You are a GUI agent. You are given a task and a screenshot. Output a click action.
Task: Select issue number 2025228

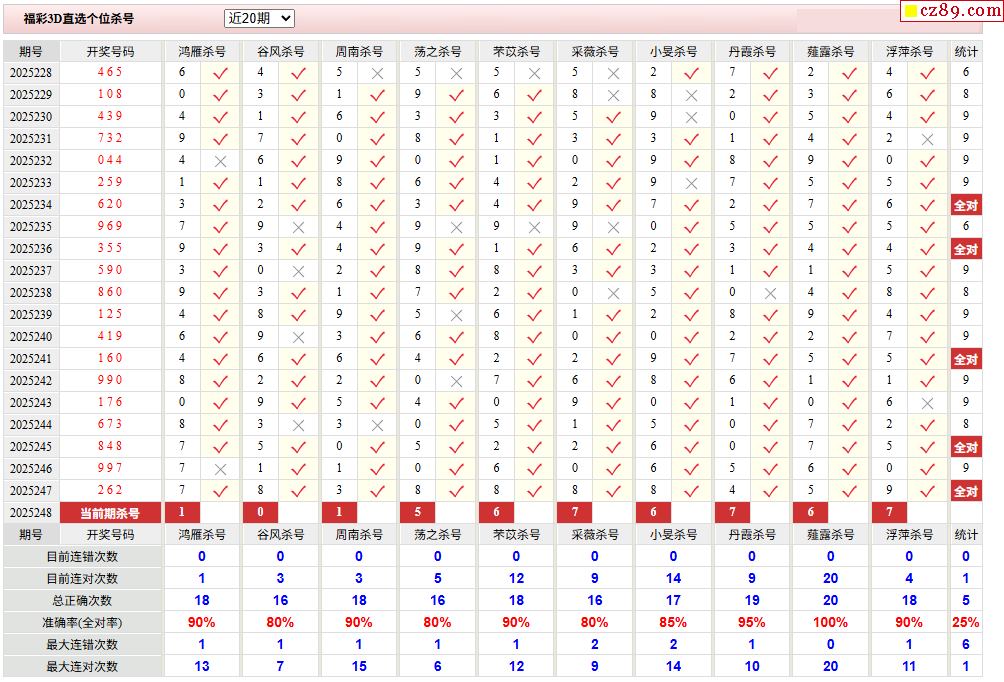pyautogui.click(x=31, y=73)
